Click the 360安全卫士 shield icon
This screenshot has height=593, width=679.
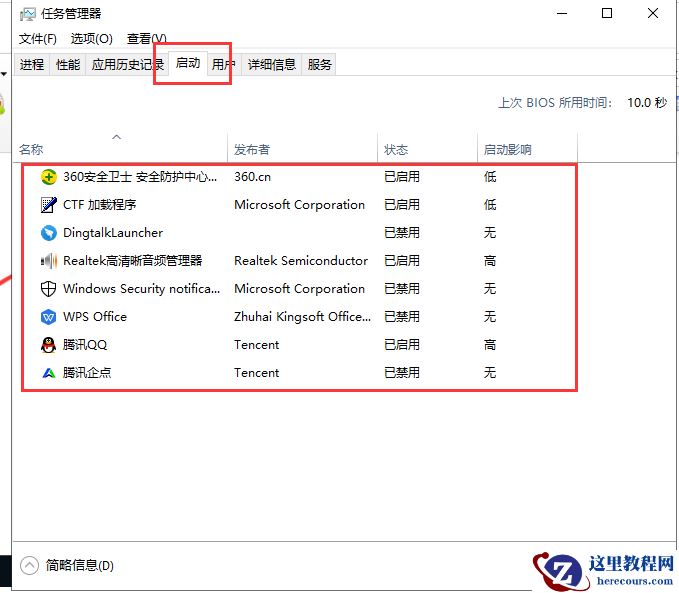(48, 177)
